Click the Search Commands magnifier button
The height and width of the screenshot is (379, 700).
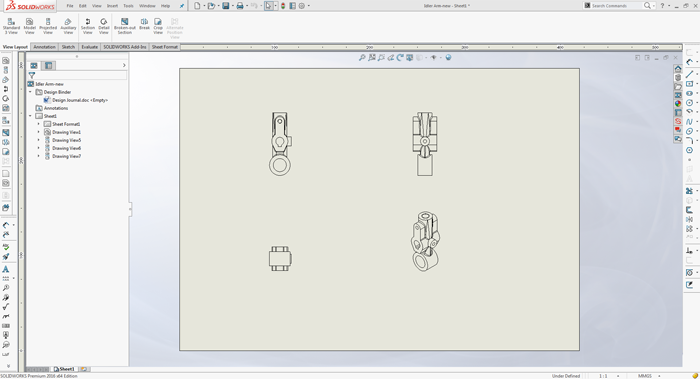click(647, 6)
